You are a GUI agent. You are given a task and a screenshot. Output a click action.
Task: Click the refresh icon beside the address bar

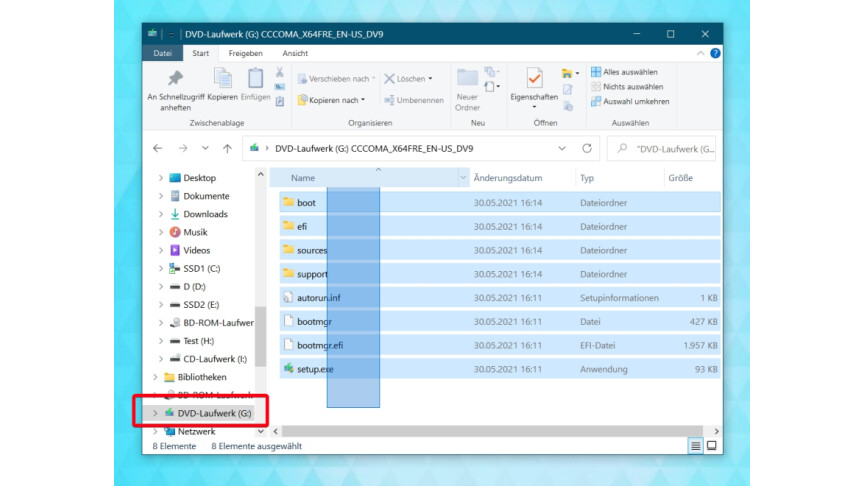[587, 148]
